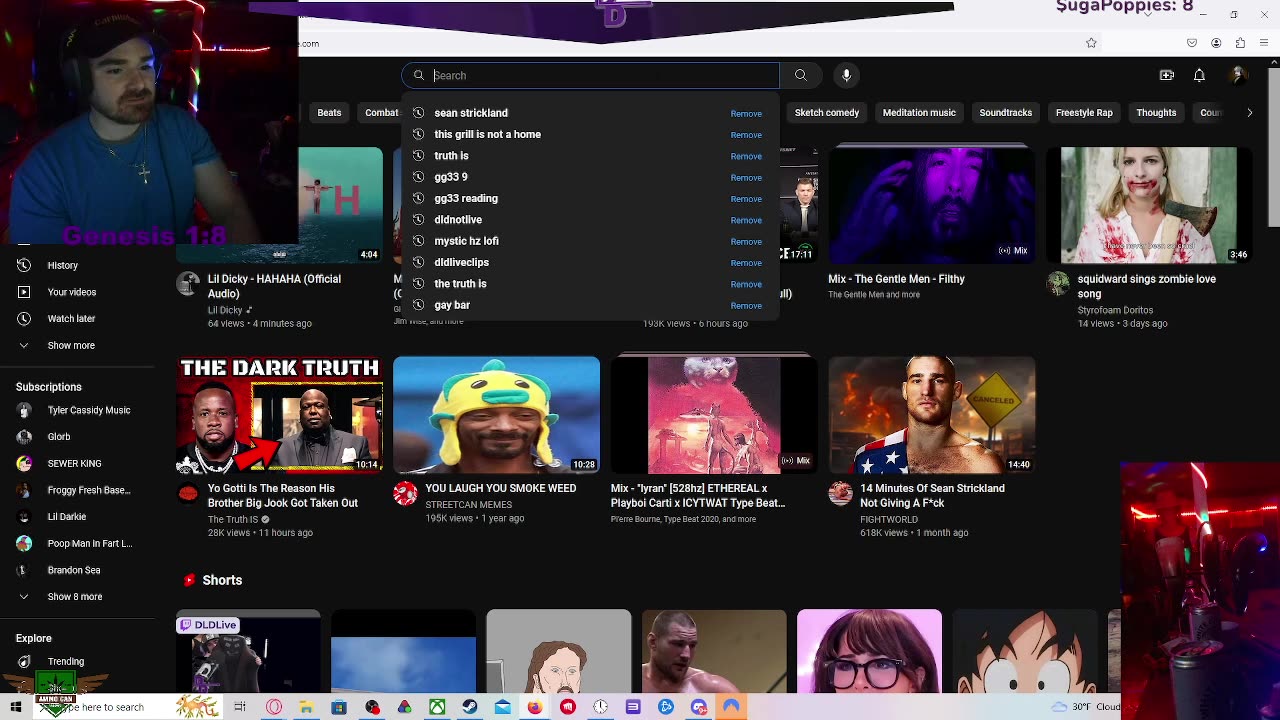Open the Firefox extensions puzzle icon
Viewport: 1280px width, 720px height.
tap(1240, 43)
